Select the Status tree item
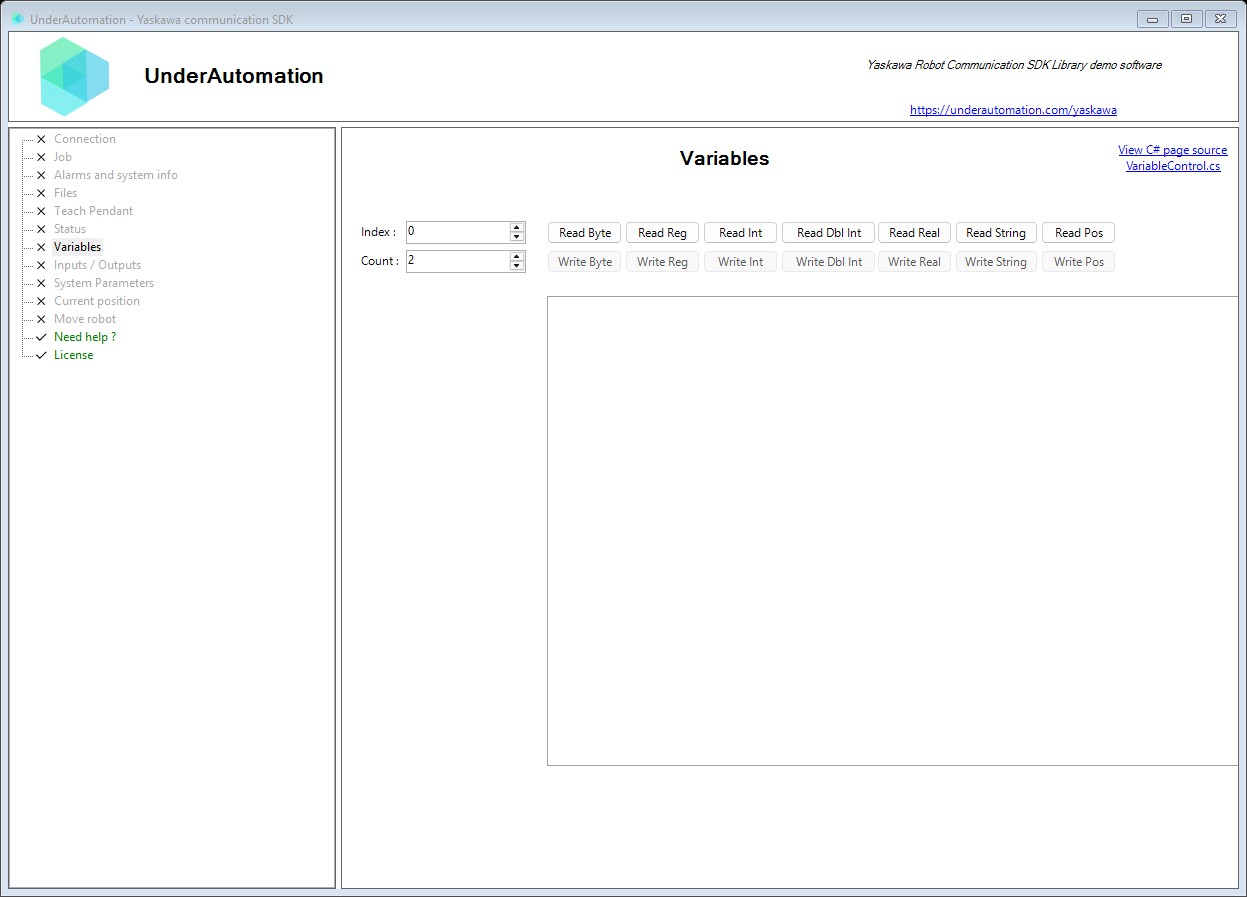The width and height of the screenshot is (1247, 897). [x=70, y=229]
